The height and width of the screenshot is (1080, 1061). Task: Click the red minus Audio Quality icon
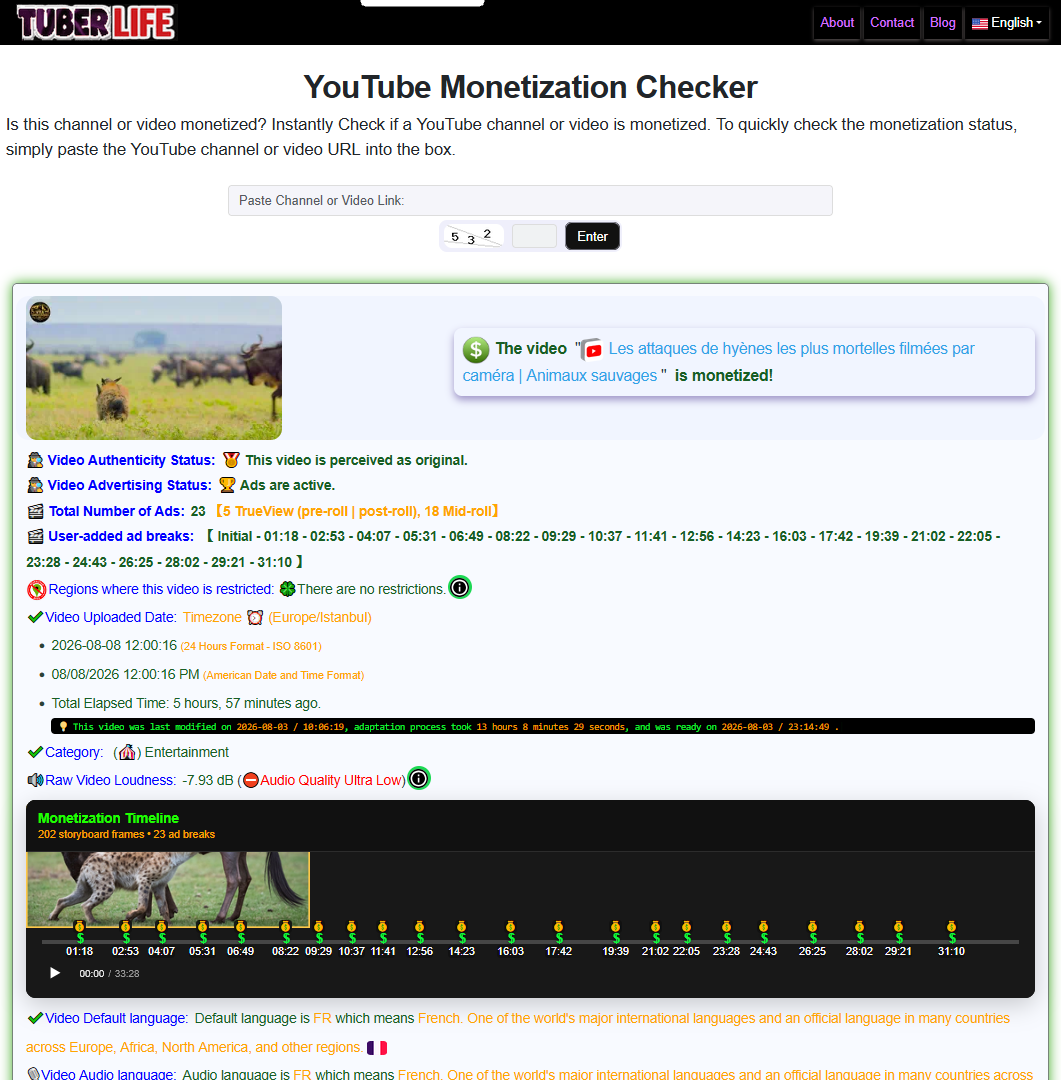tap(251, 780)
